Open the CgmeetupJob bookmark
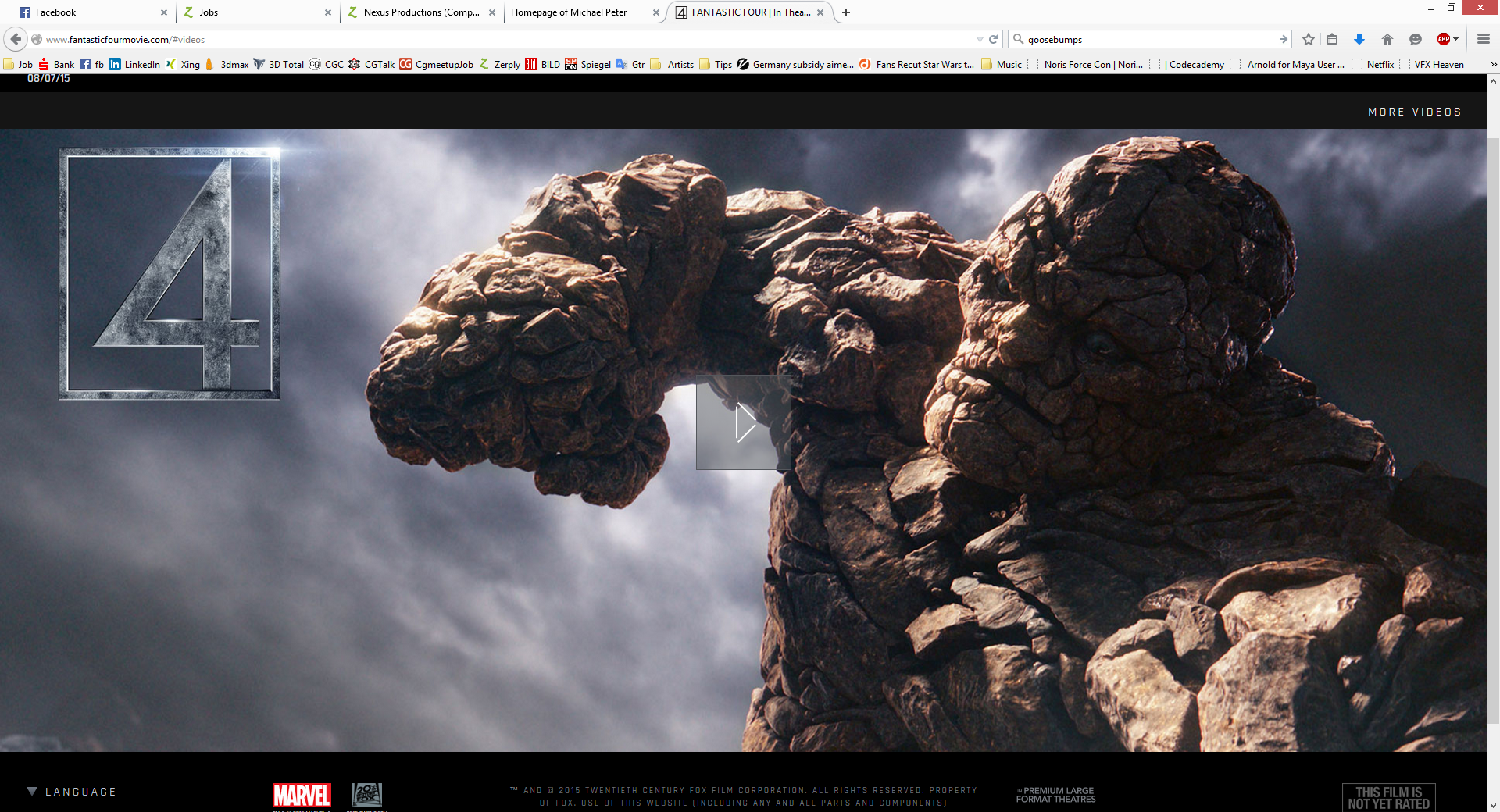The image size is (1500, 812). [437, 64]
